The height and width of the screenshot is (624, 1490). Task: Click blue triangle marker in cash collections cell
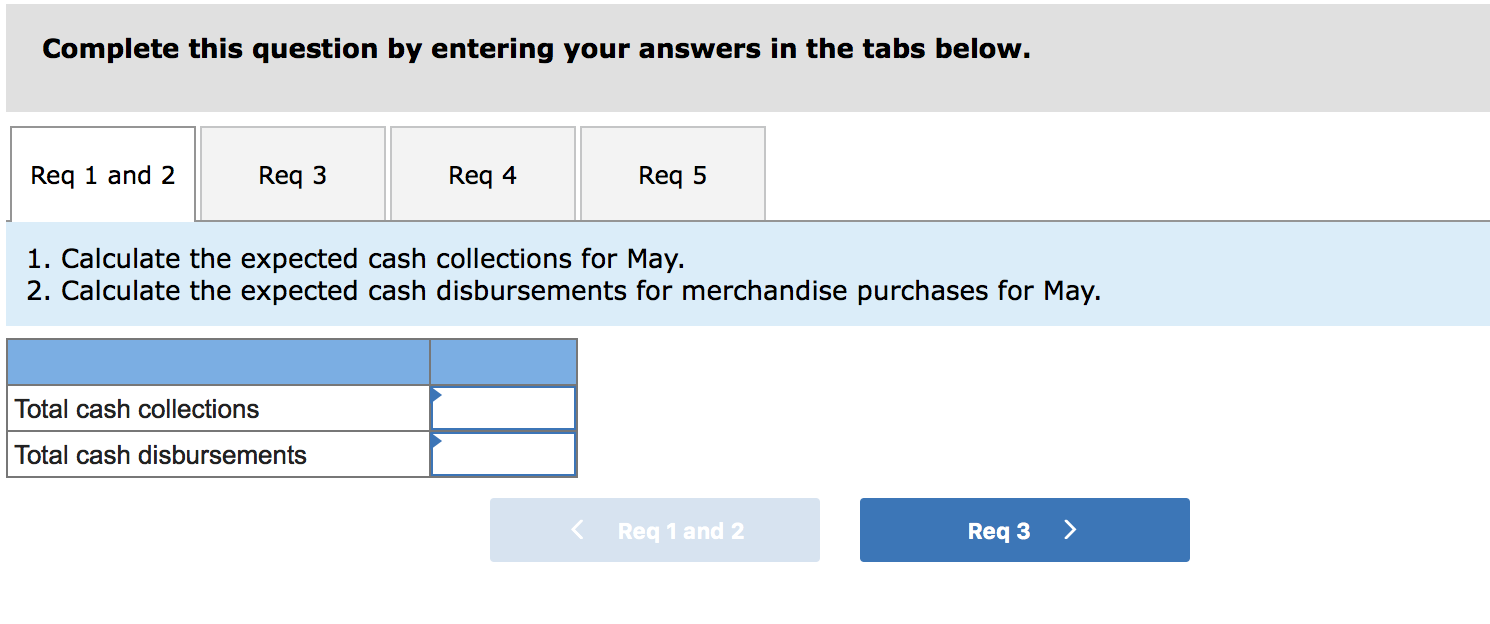[x=436, y=395]
